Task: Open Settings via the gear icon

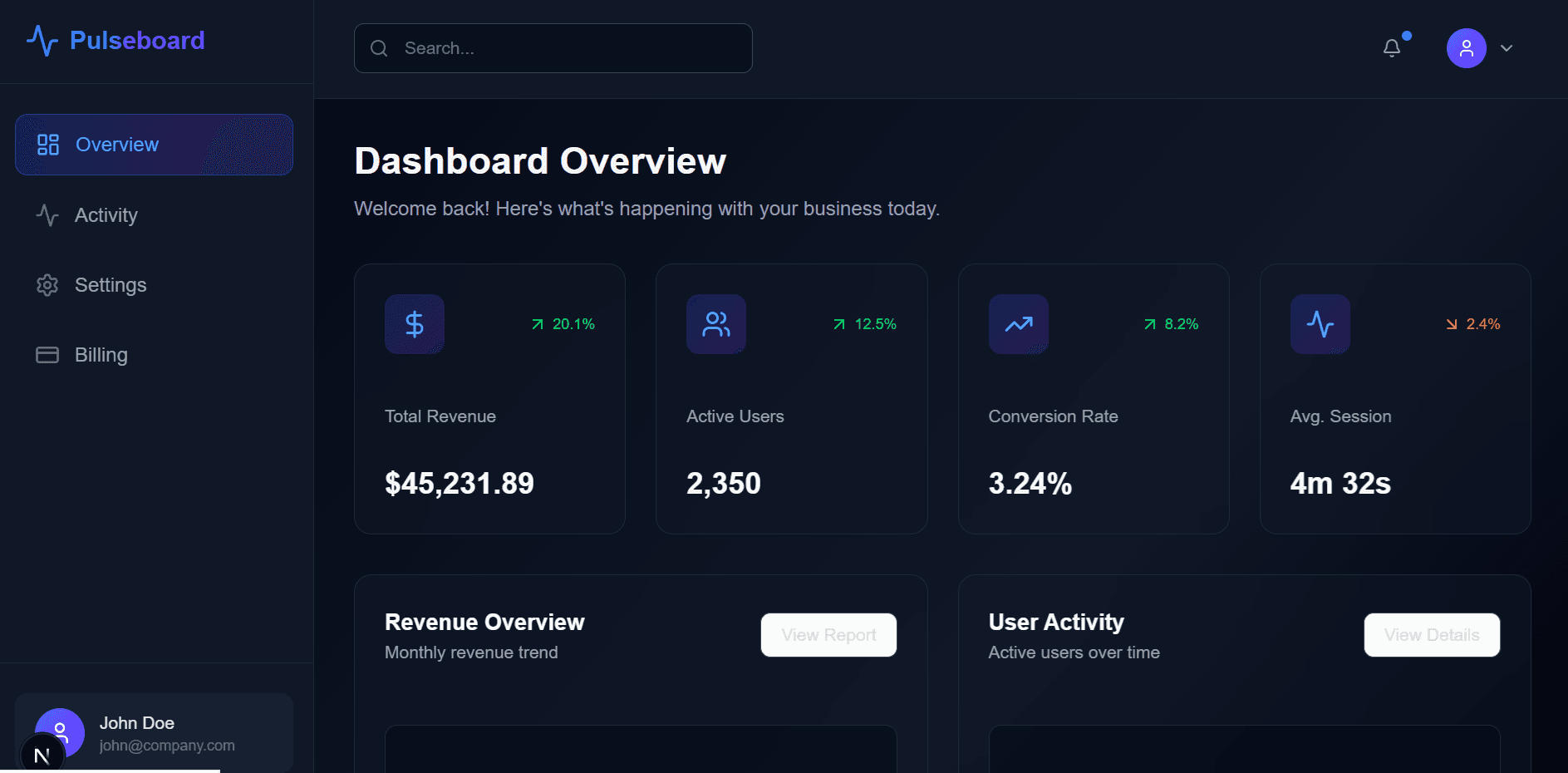Action: (47, 285)
